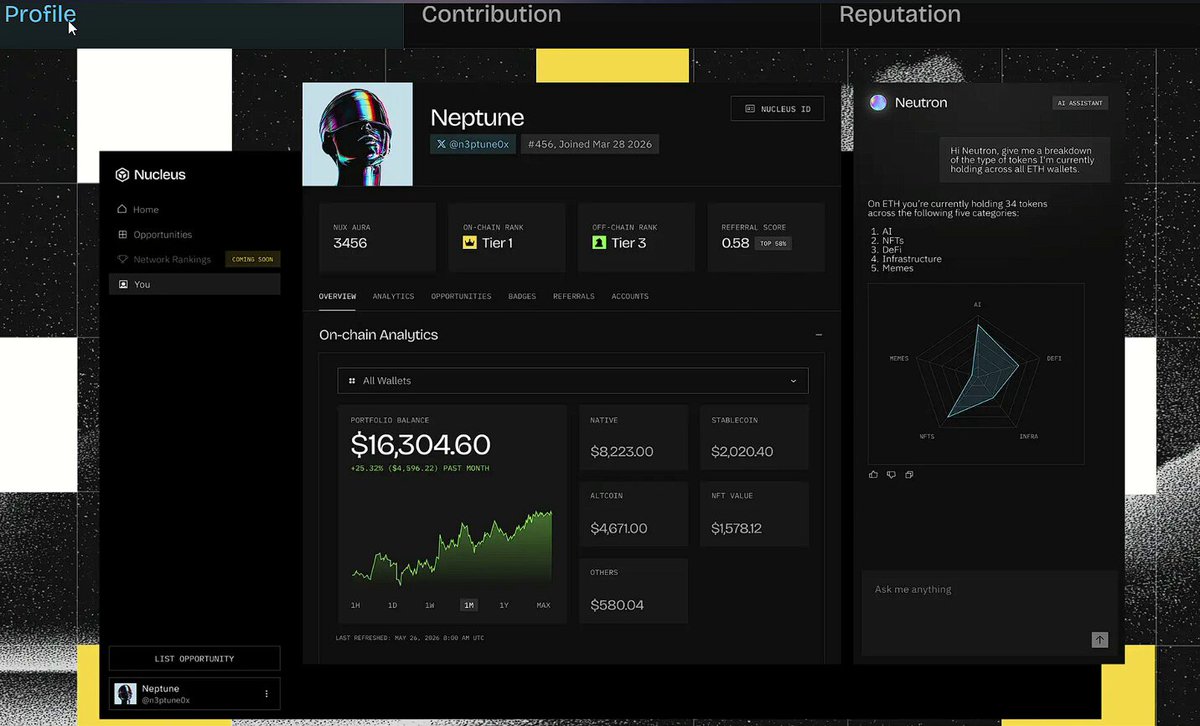Select the 1W chart time range
This screenshot has height=726, width=1200.
429,605
